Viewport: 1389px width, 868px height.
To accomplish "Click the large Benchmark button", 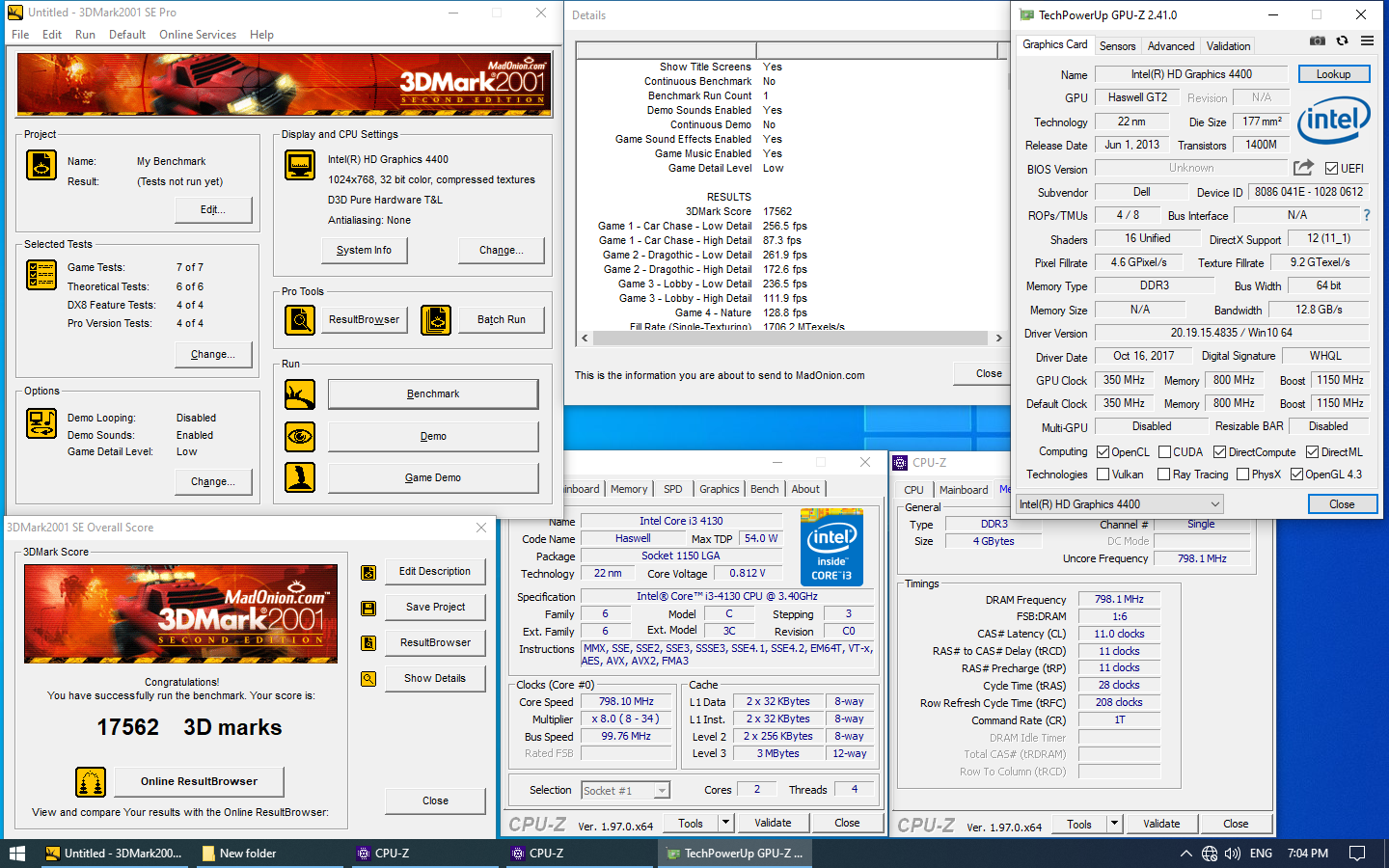I will (x=433, y=393).
